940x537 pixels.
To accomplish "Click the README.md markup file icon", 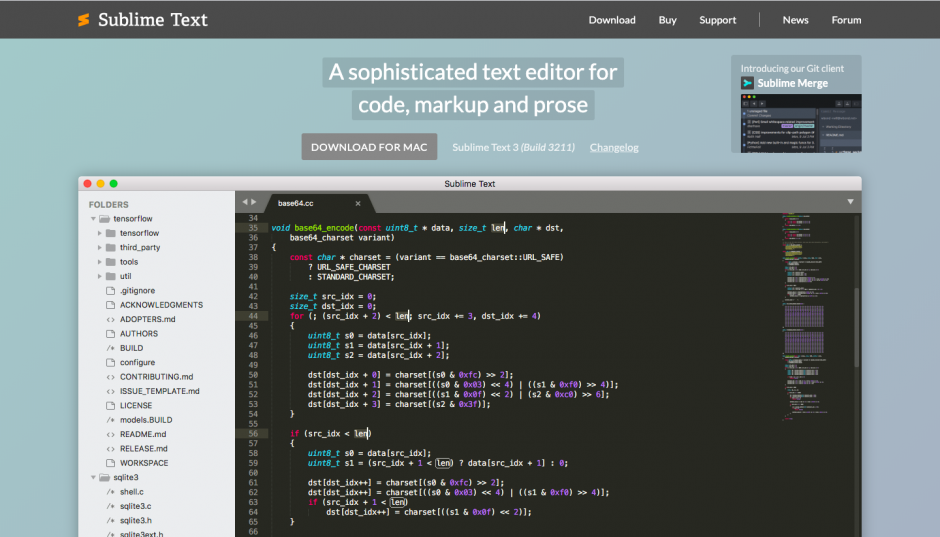I will (x=110, y=435).
